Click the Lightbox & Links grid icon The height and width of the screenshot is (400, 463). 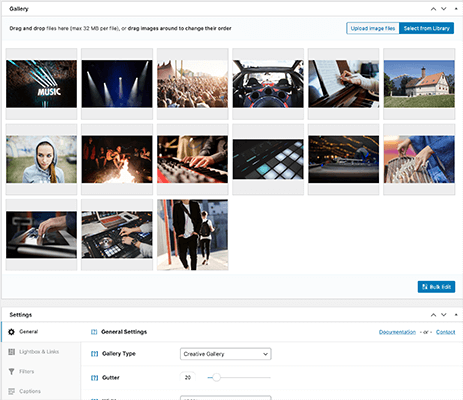tap(12, 352)
